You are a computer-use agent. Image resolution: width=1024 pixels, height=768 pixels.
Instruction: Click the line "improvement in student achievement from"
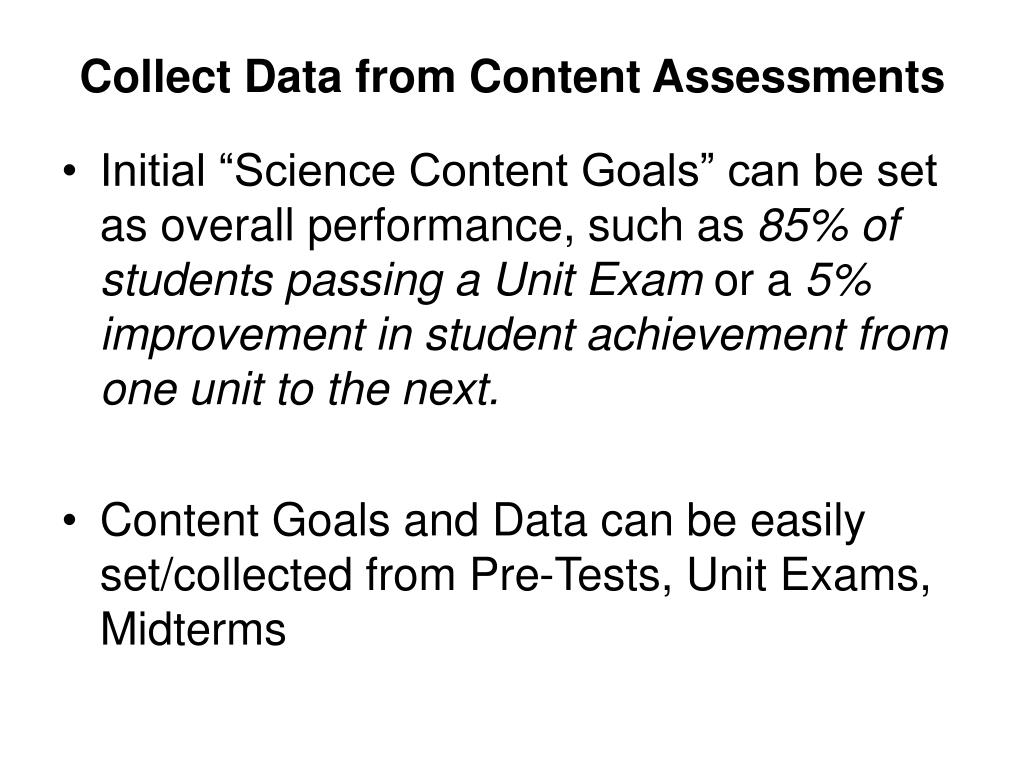[x=524, y=335]
